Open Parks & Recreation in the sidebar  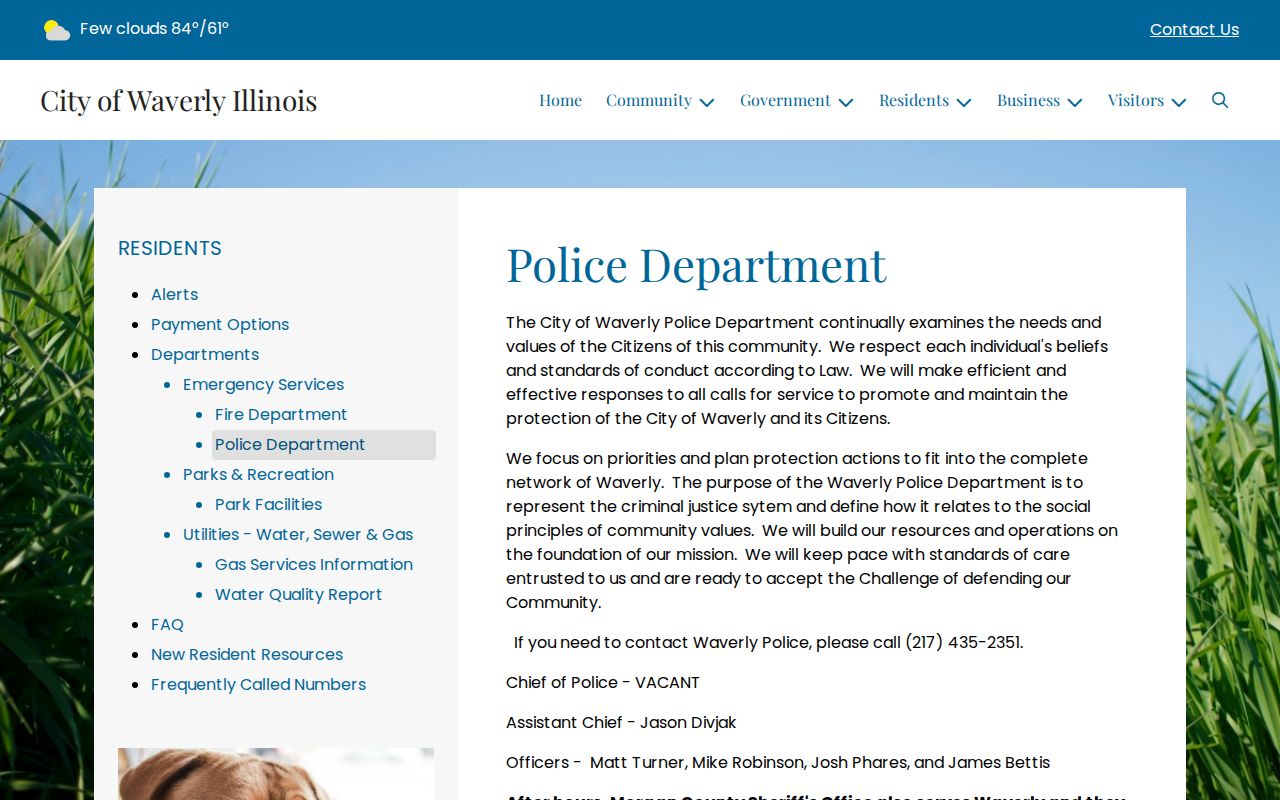coord(258,474)
